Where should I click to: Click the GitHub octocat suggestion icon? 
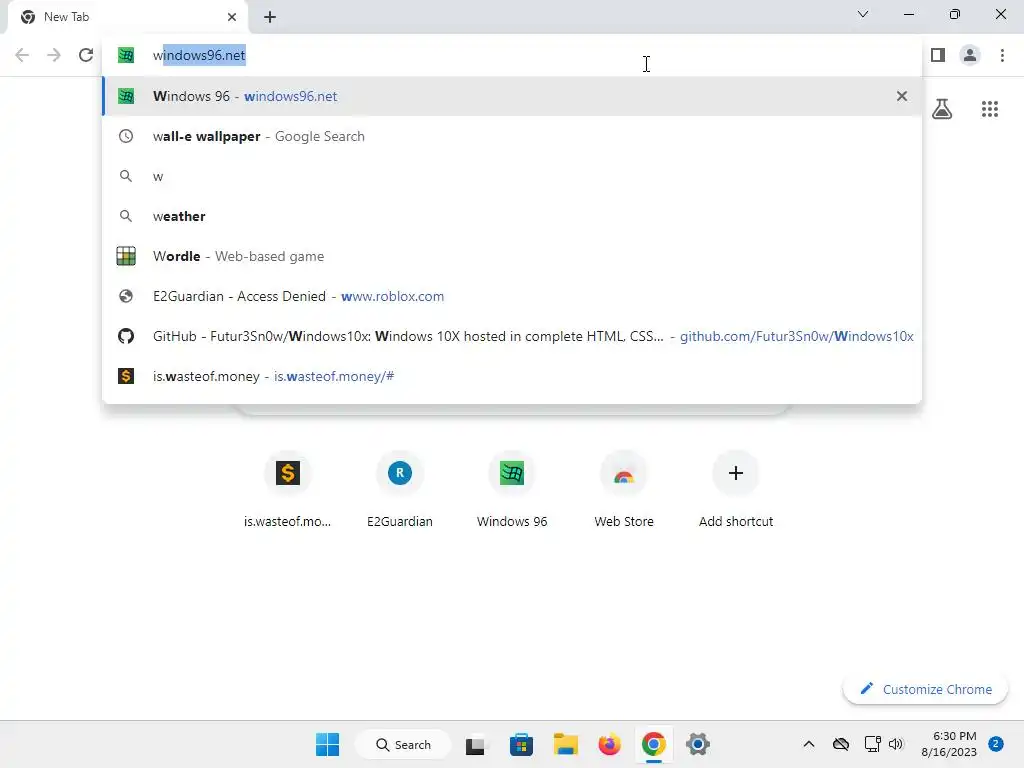coord(126,336)
